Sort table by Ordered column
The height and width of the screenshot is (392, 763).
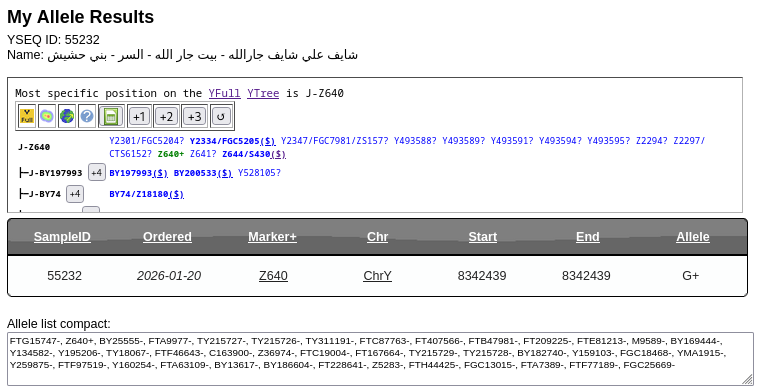(x=167, y=237)
